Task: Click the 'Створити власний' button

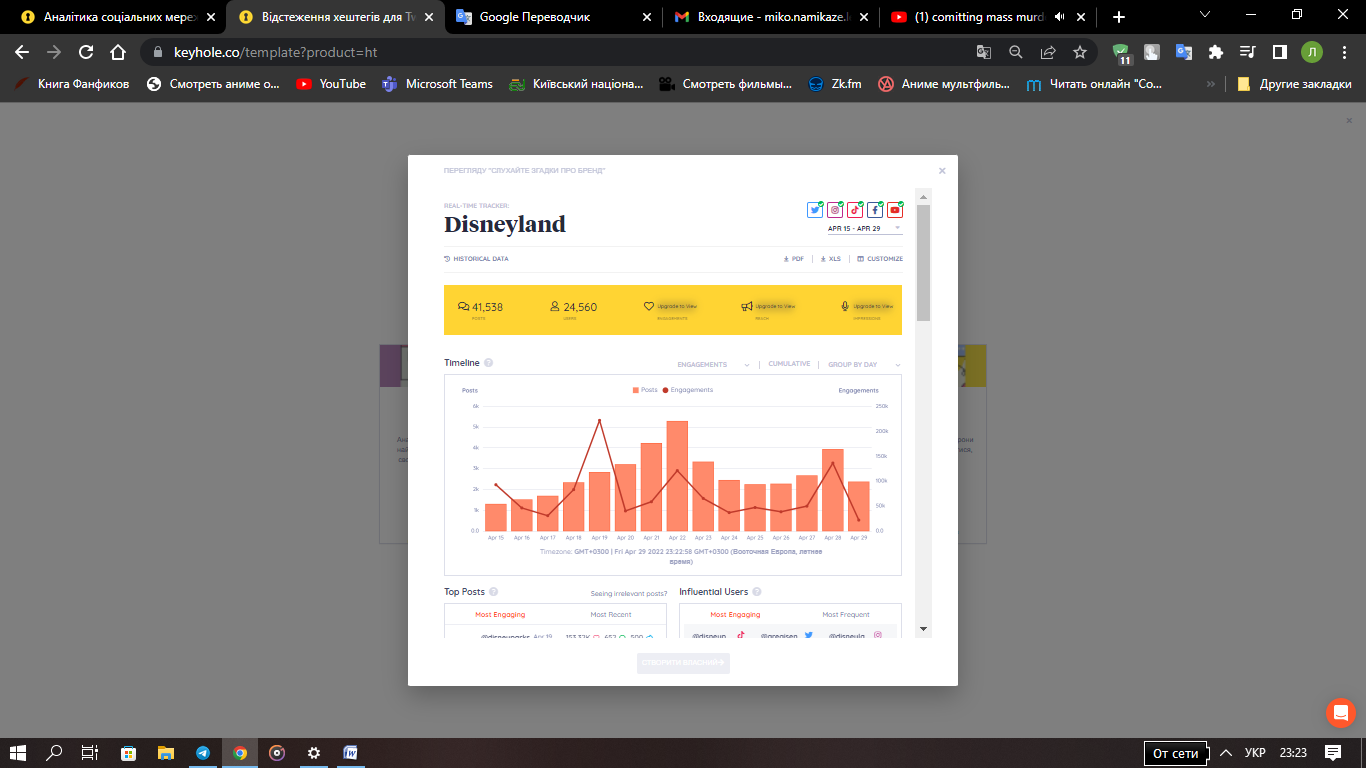Action: point(683,663)
